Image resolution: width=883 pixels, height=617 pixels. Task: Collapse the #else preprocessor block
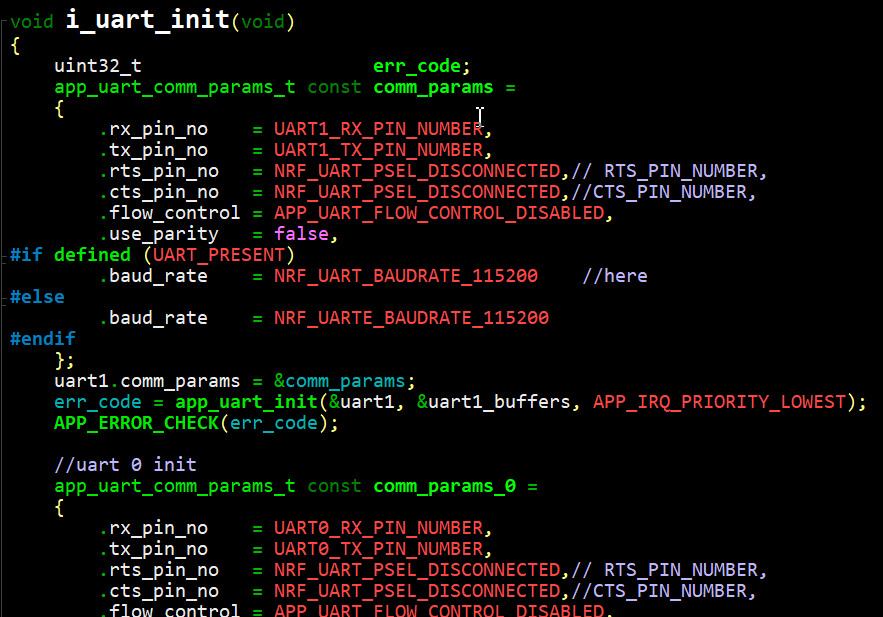point(4,296)
